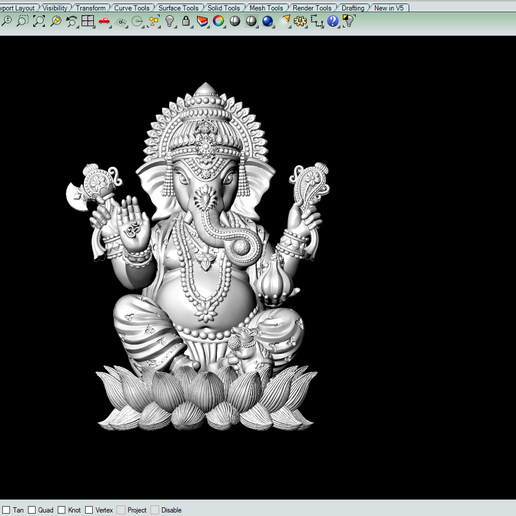Click the orange Spotlight icon
Image resolution: width=516 pixels, height=516 pixels.
click(x=286, y=20)
